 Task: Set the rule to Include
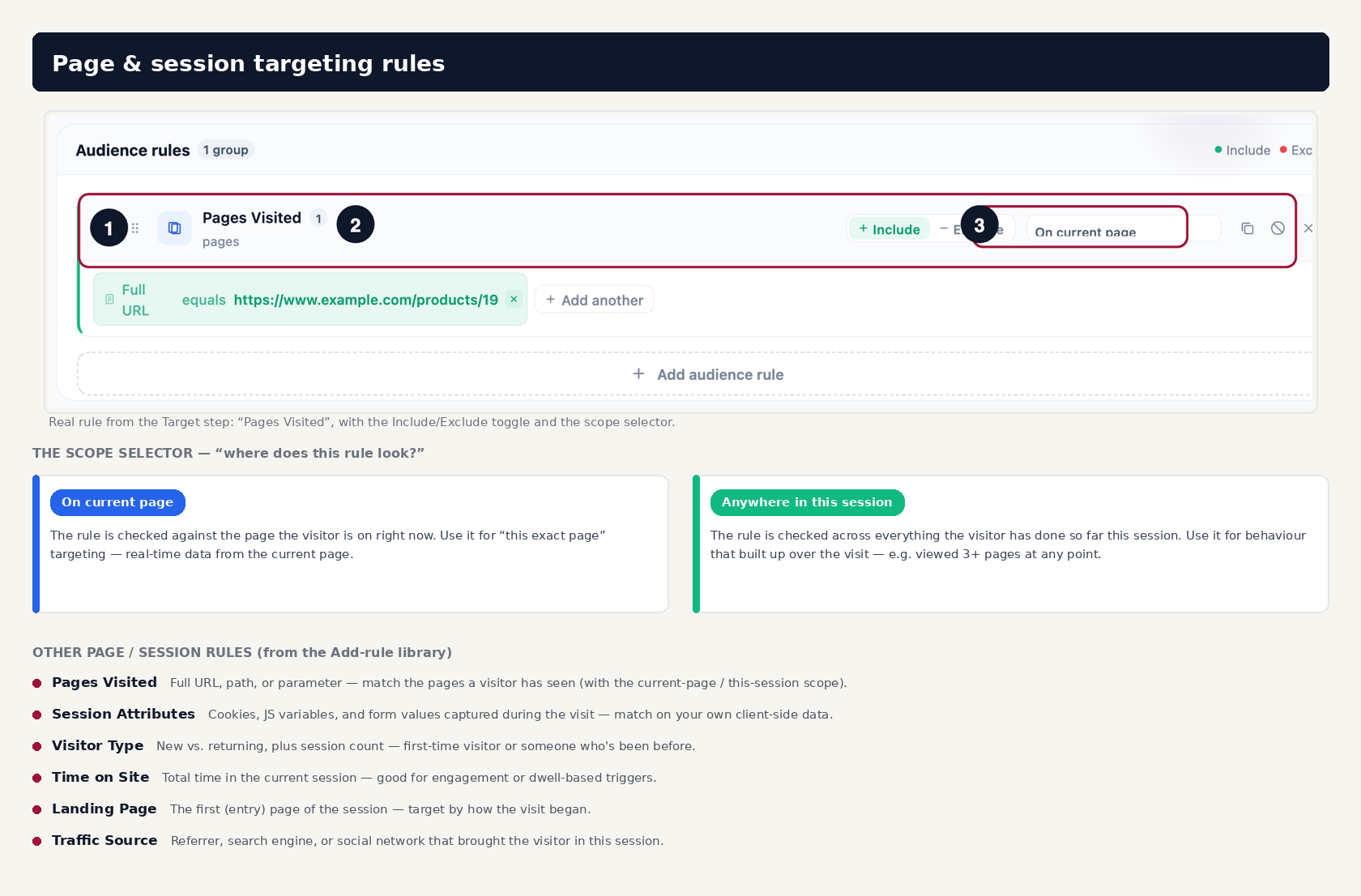(x=890, y=229)
